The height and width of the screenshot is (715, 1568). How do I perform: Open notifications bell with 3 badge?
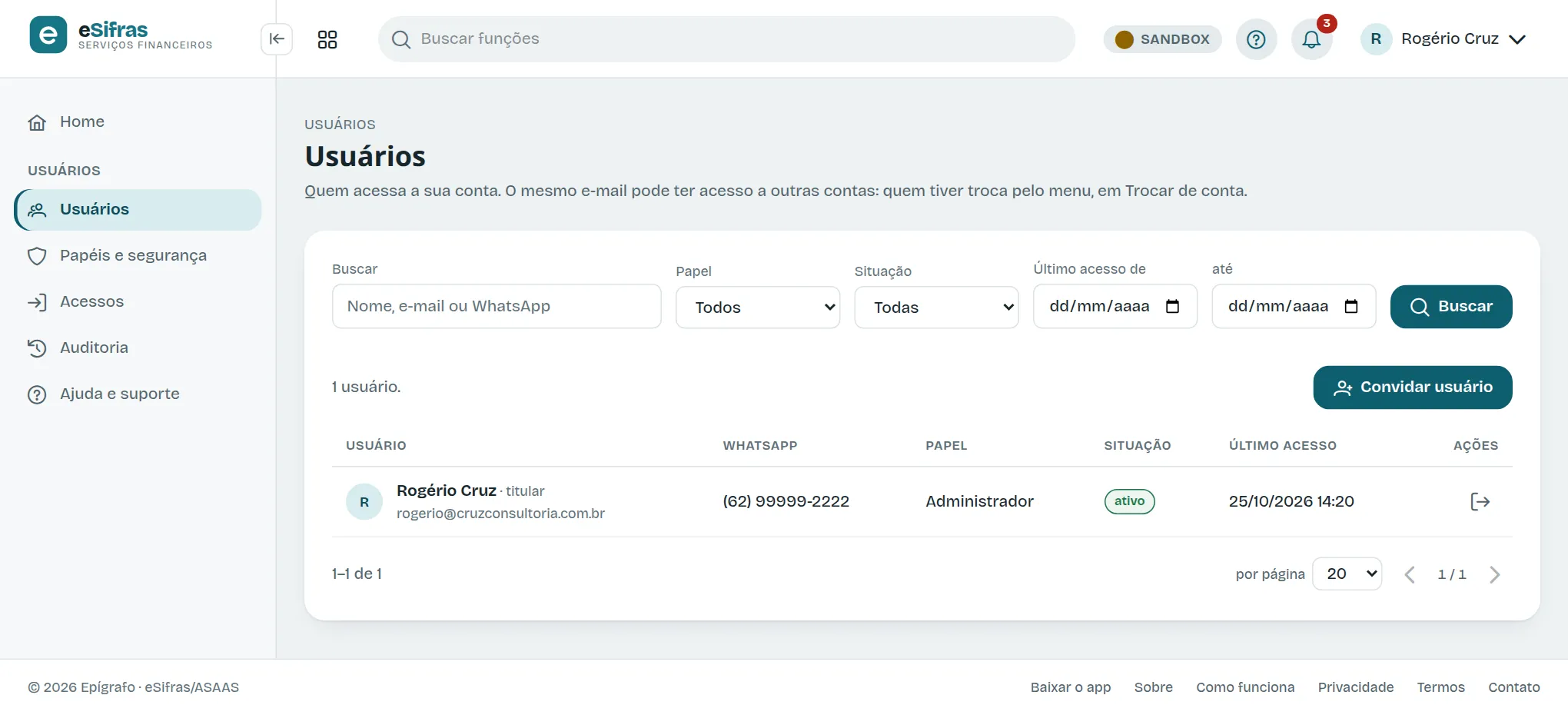click(1312, 39)
